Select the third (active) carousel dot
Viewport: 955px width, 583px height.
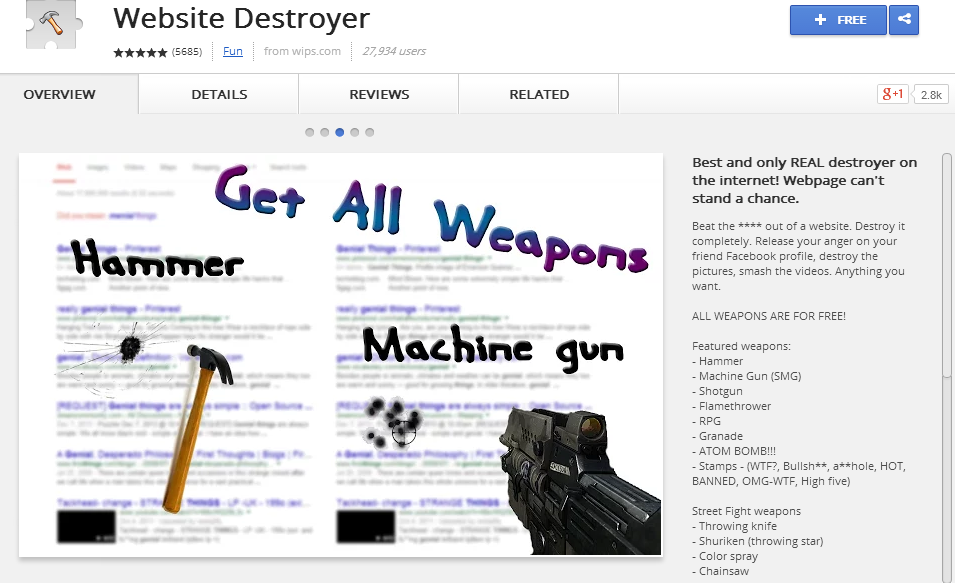340,132
